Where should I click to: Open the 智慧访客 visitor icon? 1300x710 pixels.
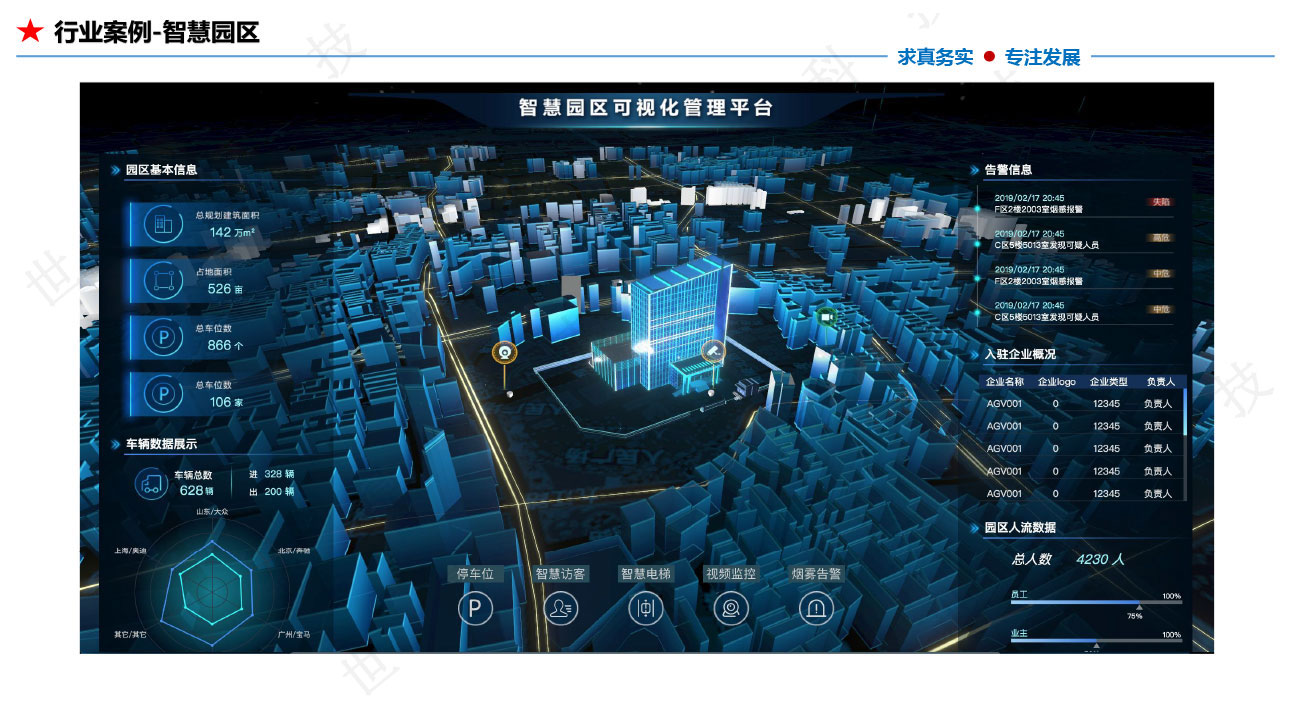click(x=560, y=608)
